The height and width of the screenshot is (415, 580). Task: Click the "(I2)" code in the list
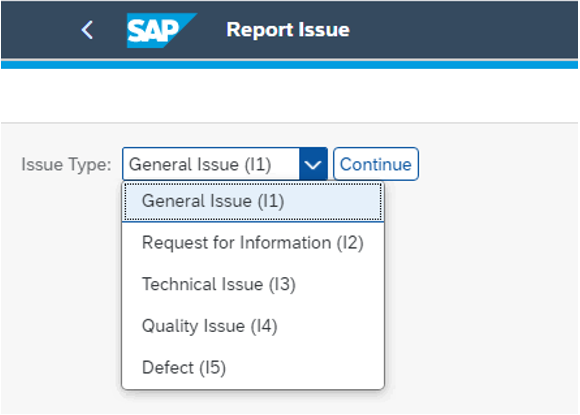350,243
